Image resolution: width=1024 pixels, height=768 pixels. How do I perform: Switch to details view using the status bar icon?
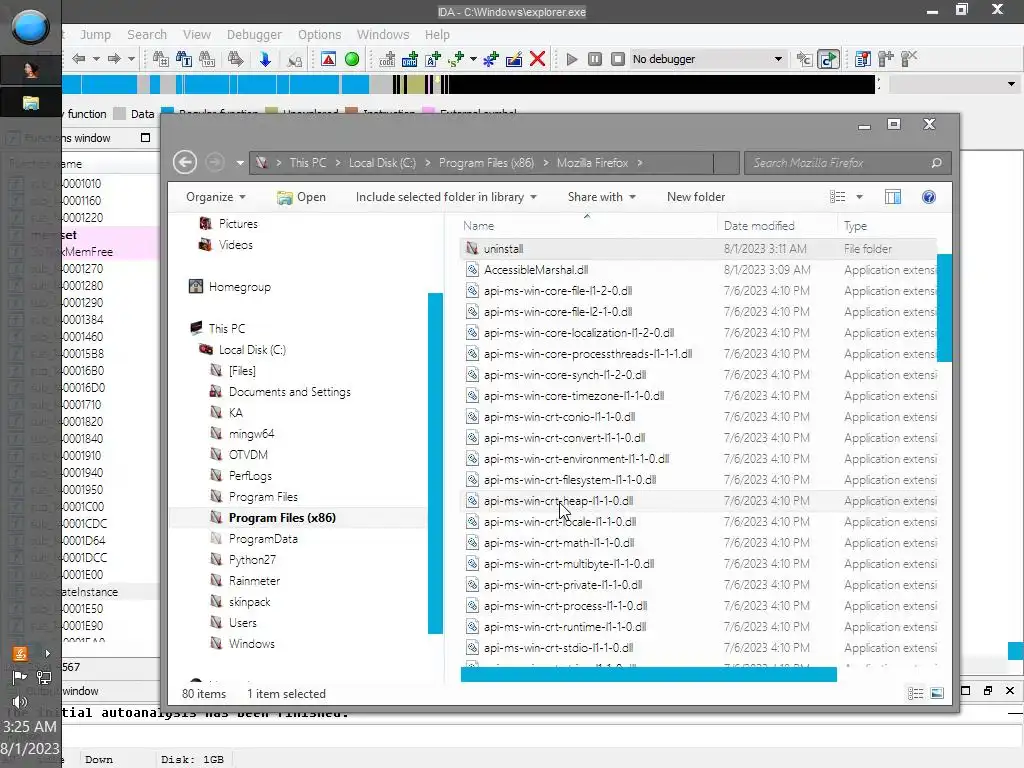click(x=916, y=694)
